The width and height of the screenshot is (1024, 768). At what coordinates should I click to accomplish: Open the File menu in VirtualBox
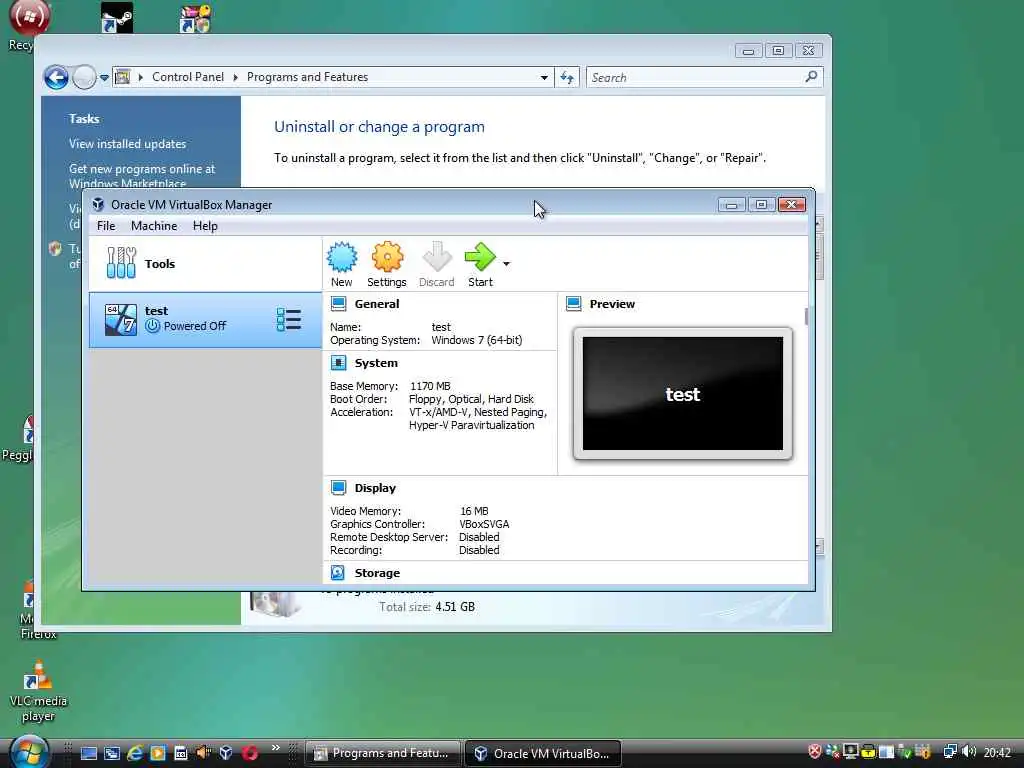click(x=106, y=226)
